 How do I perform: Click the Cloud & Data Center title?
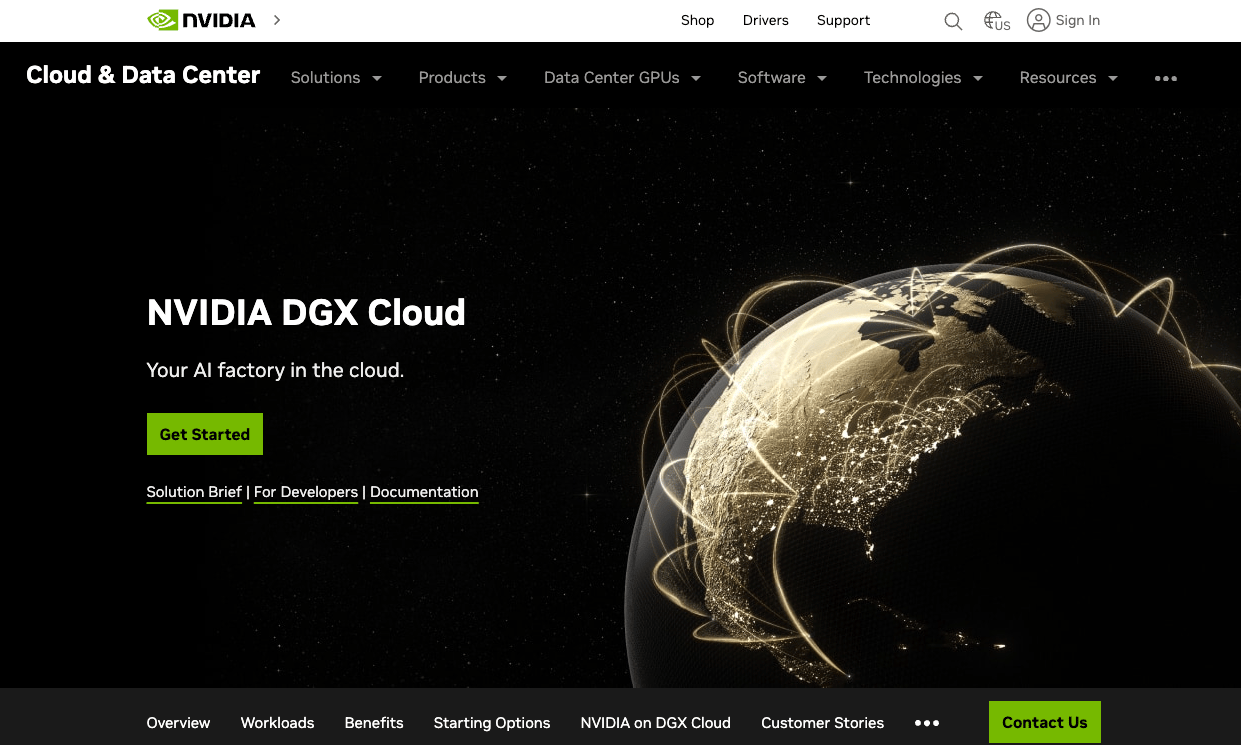[143, 75]
